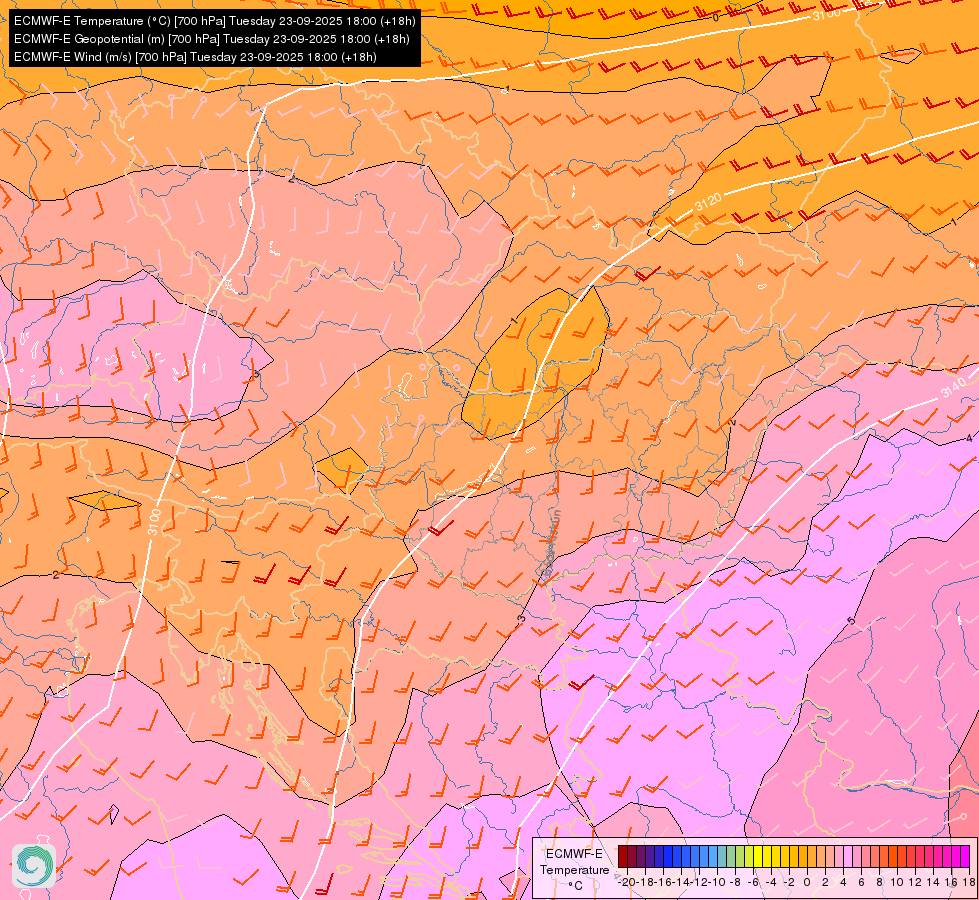Click the -4 value on the legend scale
Viewport: 979px width, 900px height.
pyautogui.click(x=771, y=883)
